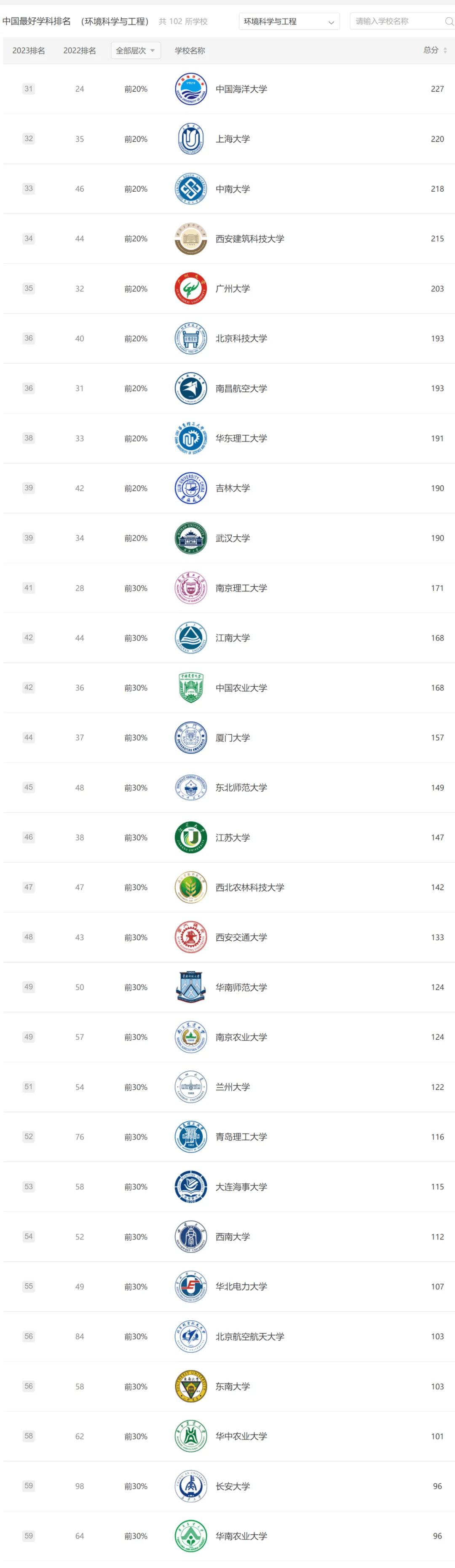Image resolution: width=455 pixels, height=1568 pixels.
Task: Click the South China Normal University crest
Action: coord(190,987)
